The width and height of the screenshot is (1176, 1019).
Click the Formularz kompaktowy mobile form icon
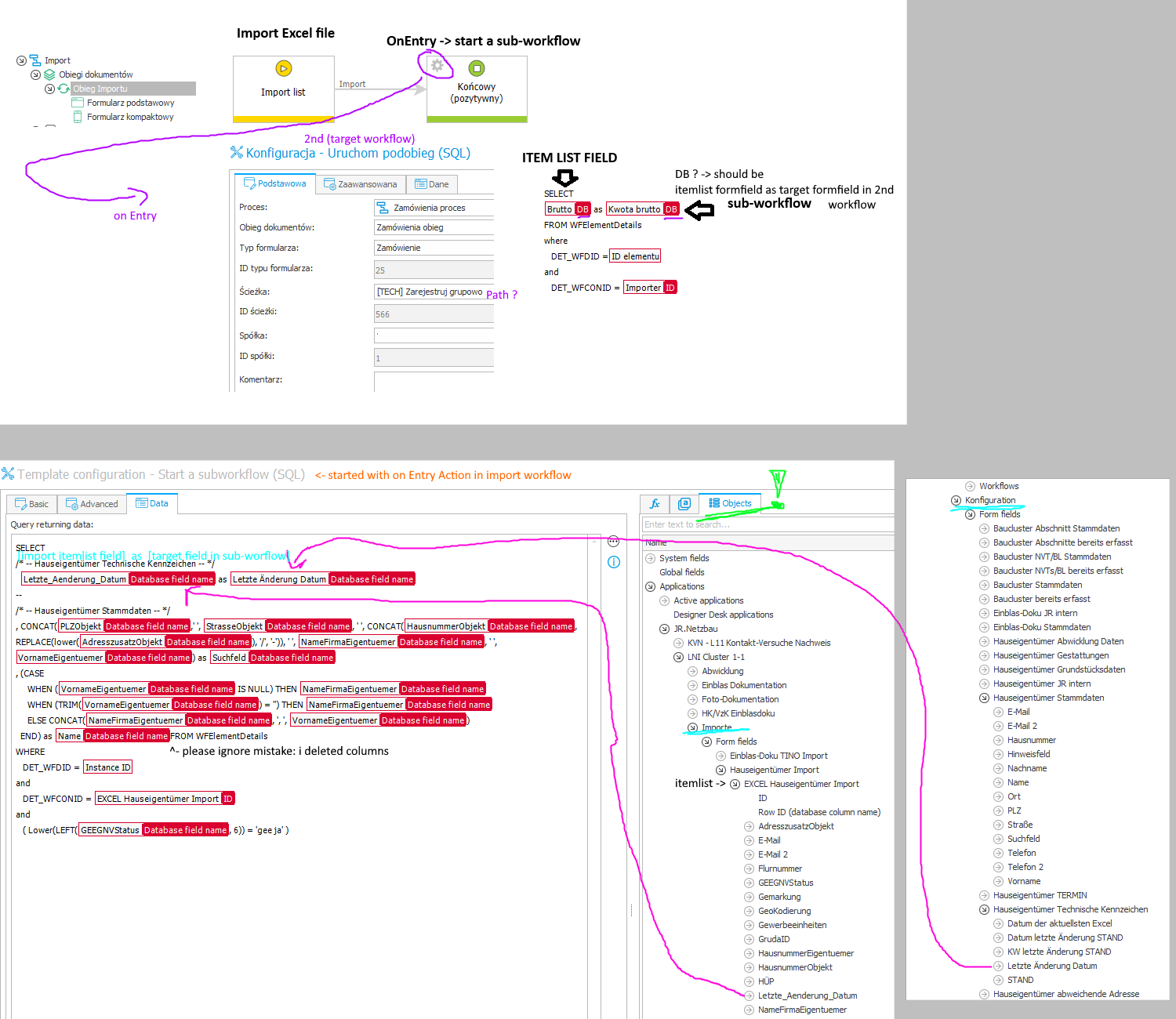click(x=78, y=117)
